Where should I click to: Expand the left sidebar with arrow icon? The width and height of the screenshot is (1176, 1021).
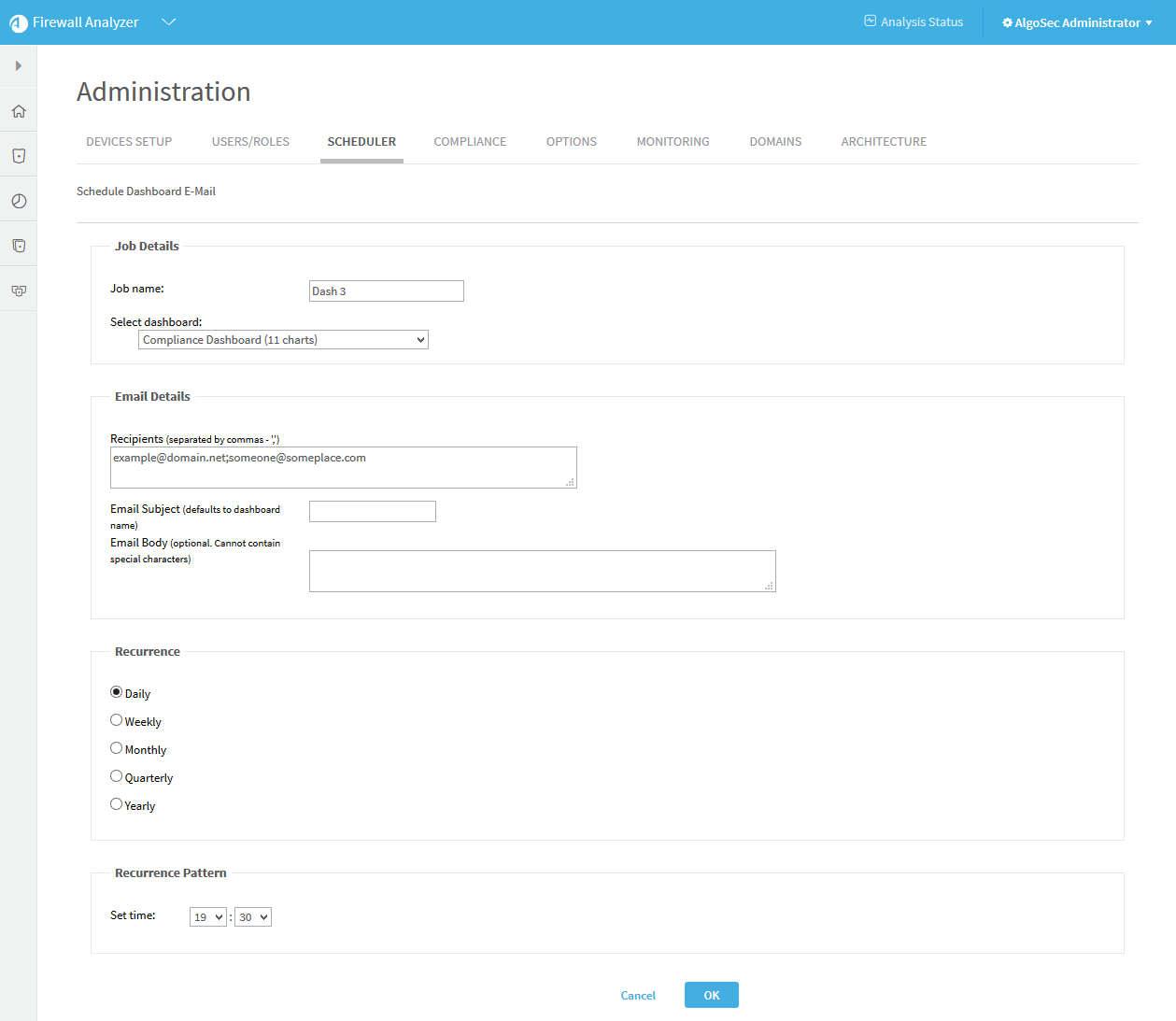pyautogui.click(x=18, y=66)
